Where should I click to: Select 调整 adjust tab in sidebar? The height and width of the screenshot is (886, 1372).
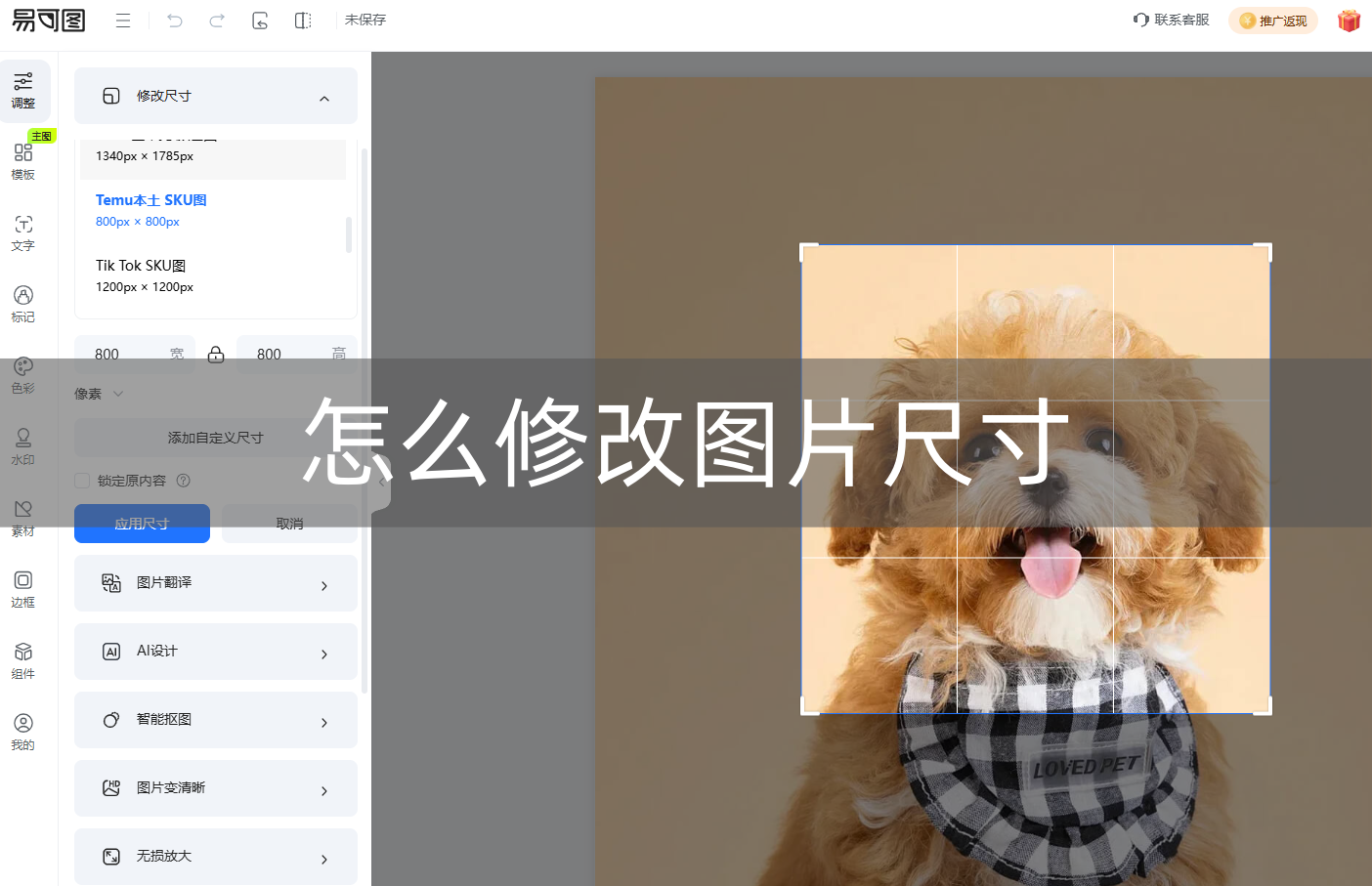coord(23,91)
